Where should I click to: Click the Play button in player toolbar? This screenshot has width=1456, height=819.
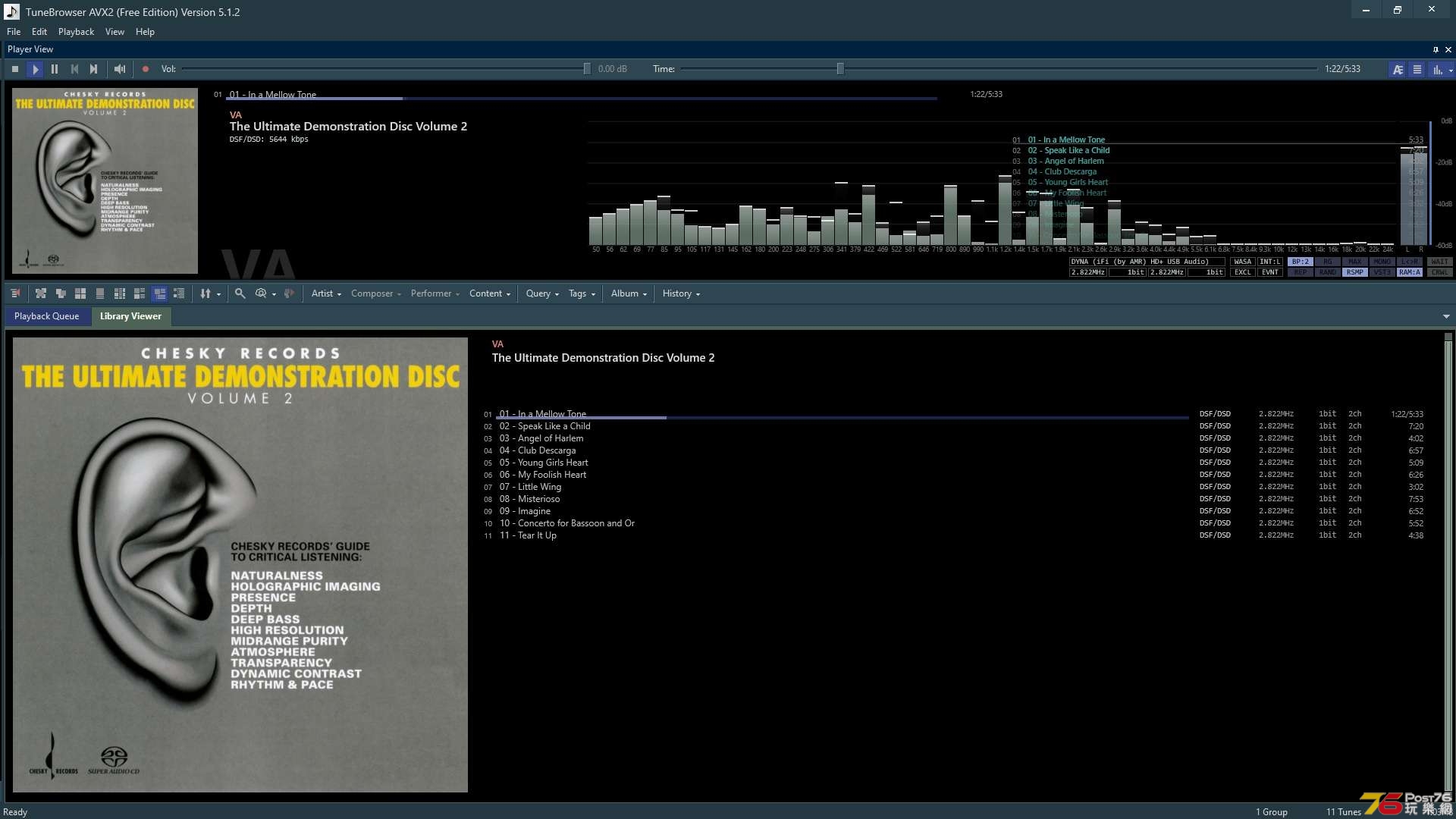click(x=35, y=69)
